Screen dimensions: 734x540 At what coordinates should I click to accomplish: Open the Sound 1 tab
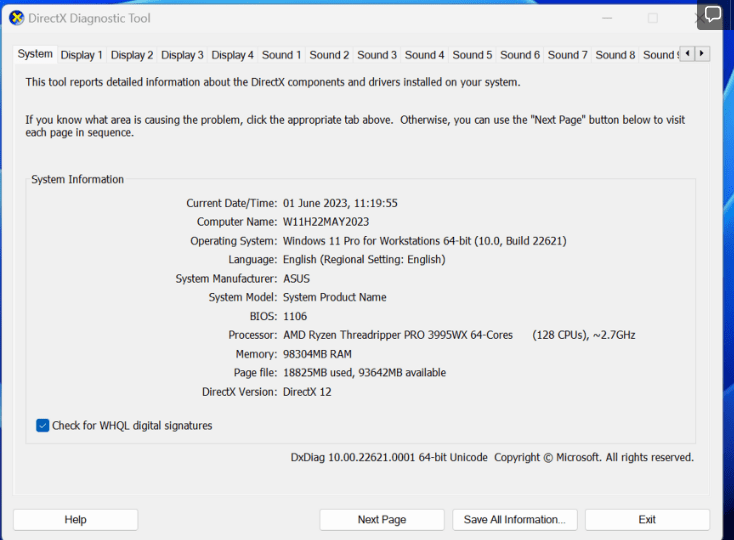pos(281,55)
